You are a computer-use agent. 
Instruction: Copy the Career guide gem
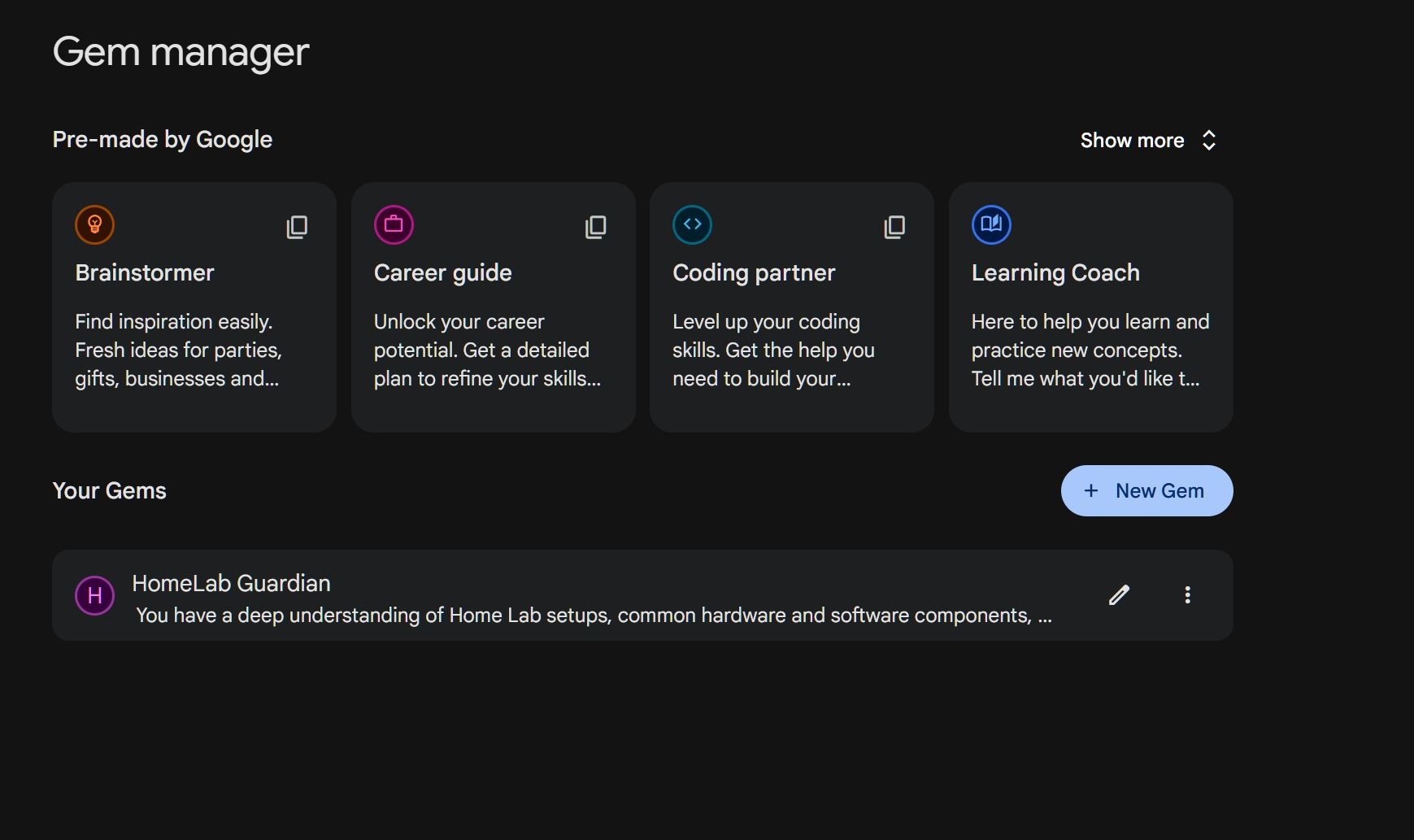(596, 227)
